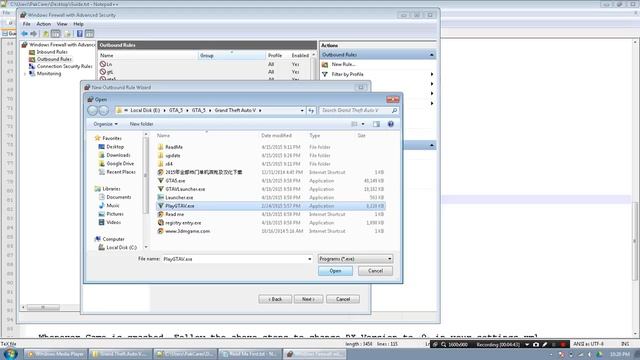This screenshot has height=360, width=640.
Task: Open the Action menu in firewall window
Action: click(x=44, y=24)
